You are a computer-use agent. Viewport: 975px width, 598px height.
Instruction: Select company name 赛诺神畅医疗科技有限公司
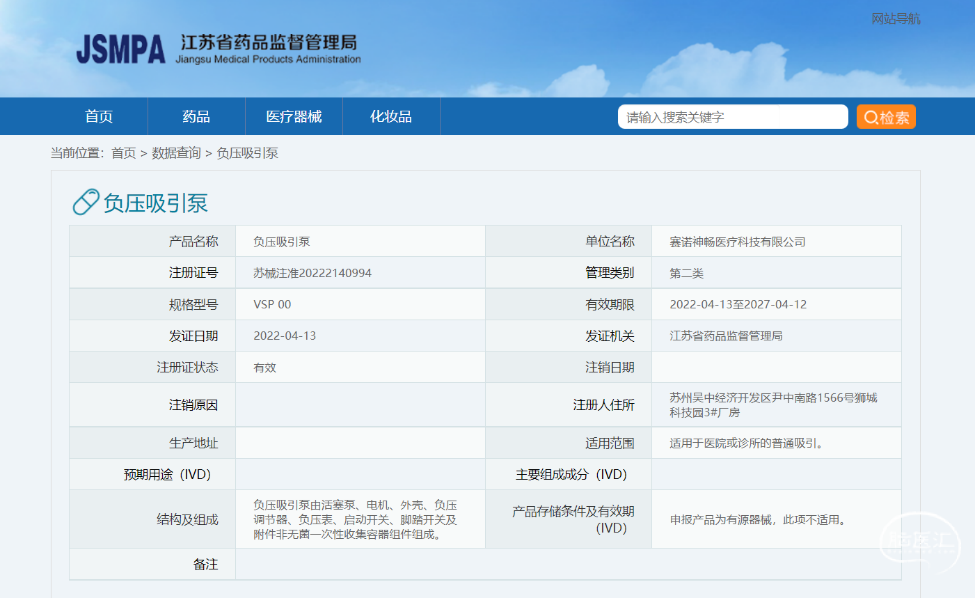pos(737,242)
